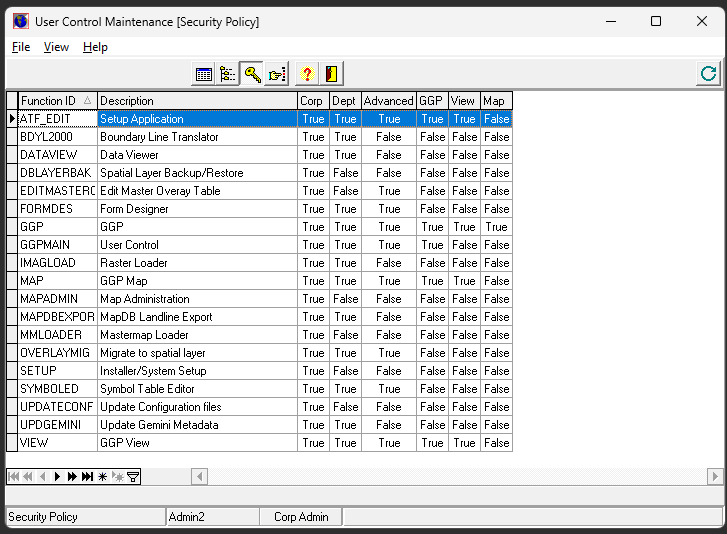Open the filter funnel icon in navigator
The image size is (727, 534).
[133, 477]
